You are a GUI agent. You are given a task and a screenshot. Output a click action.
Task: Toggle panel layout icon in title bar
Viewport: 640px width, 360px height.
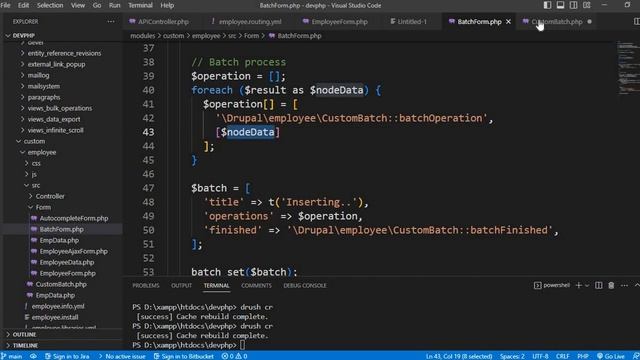(560, 5)
